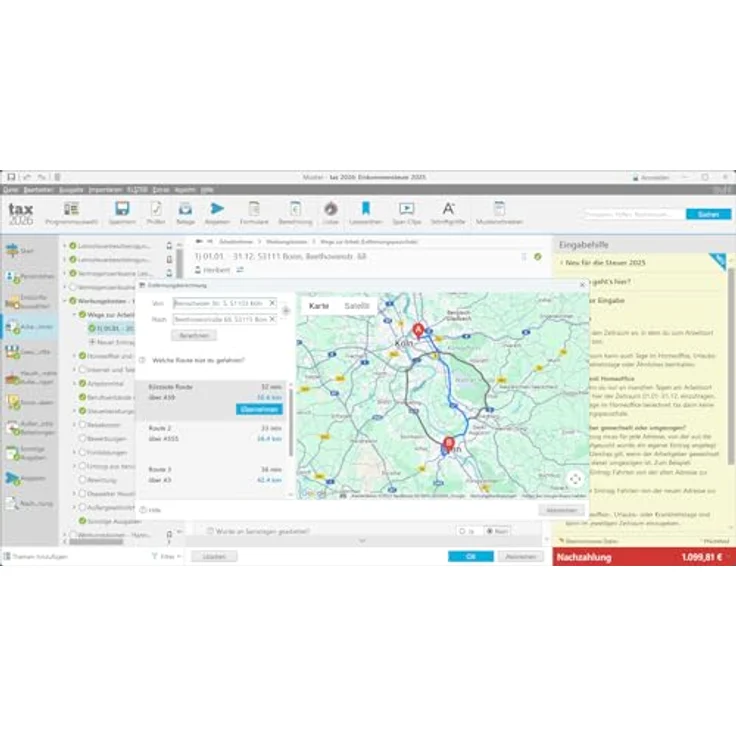
Task: Select the highlighted Arbeitnehmer sidebar section
Action: click(x=29, y=327)
